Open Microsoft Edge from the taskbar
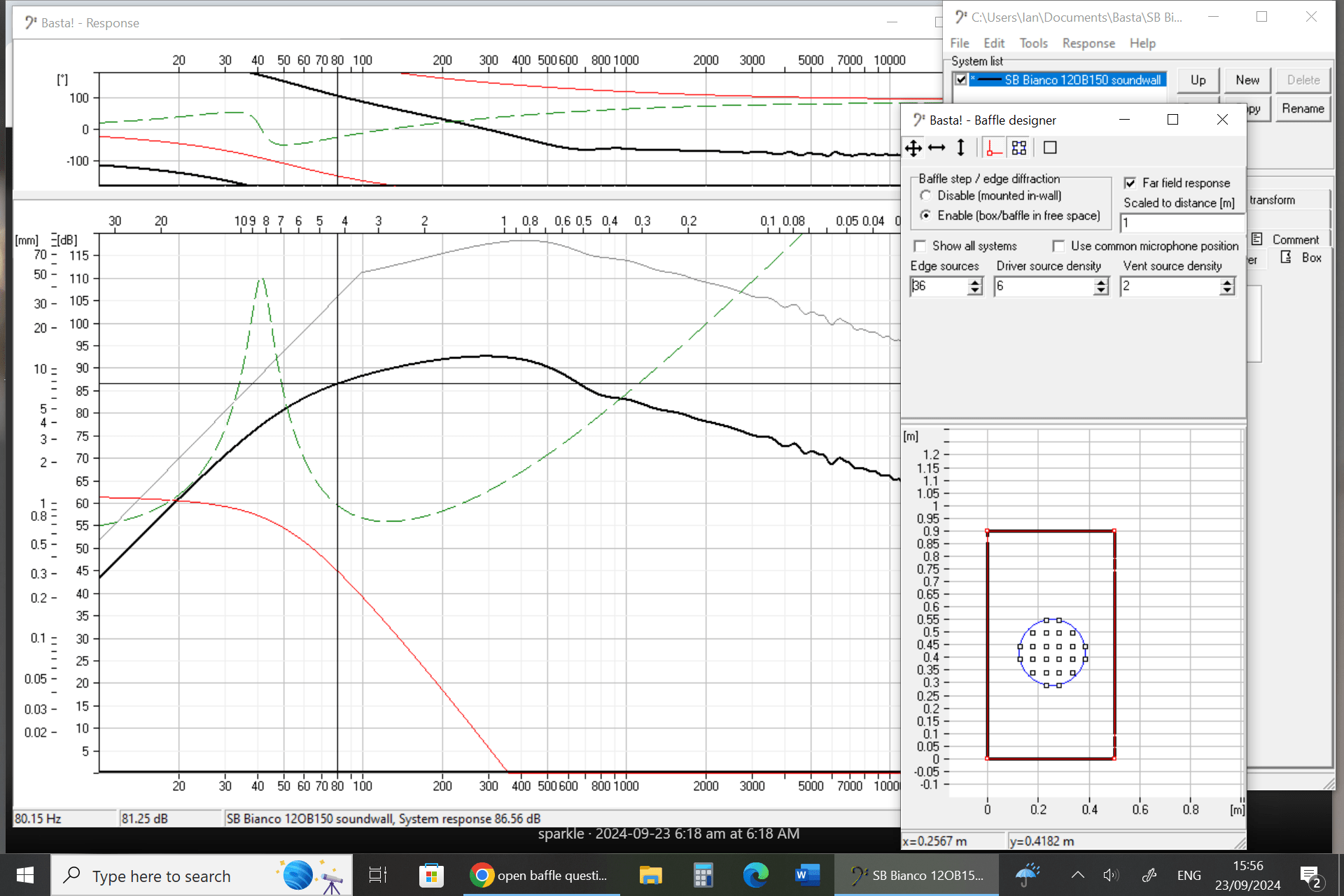This screenshot has width=1344, height=896. (x=755, y=875)
